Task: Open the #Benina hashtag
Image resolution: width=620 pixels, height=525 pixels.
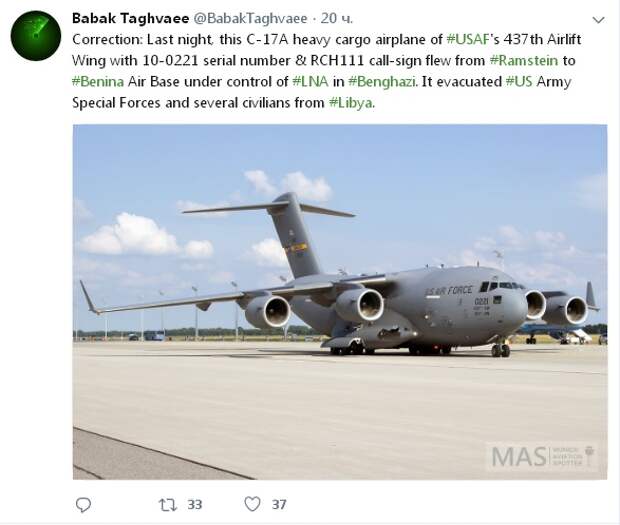Action: coord(98,81)
